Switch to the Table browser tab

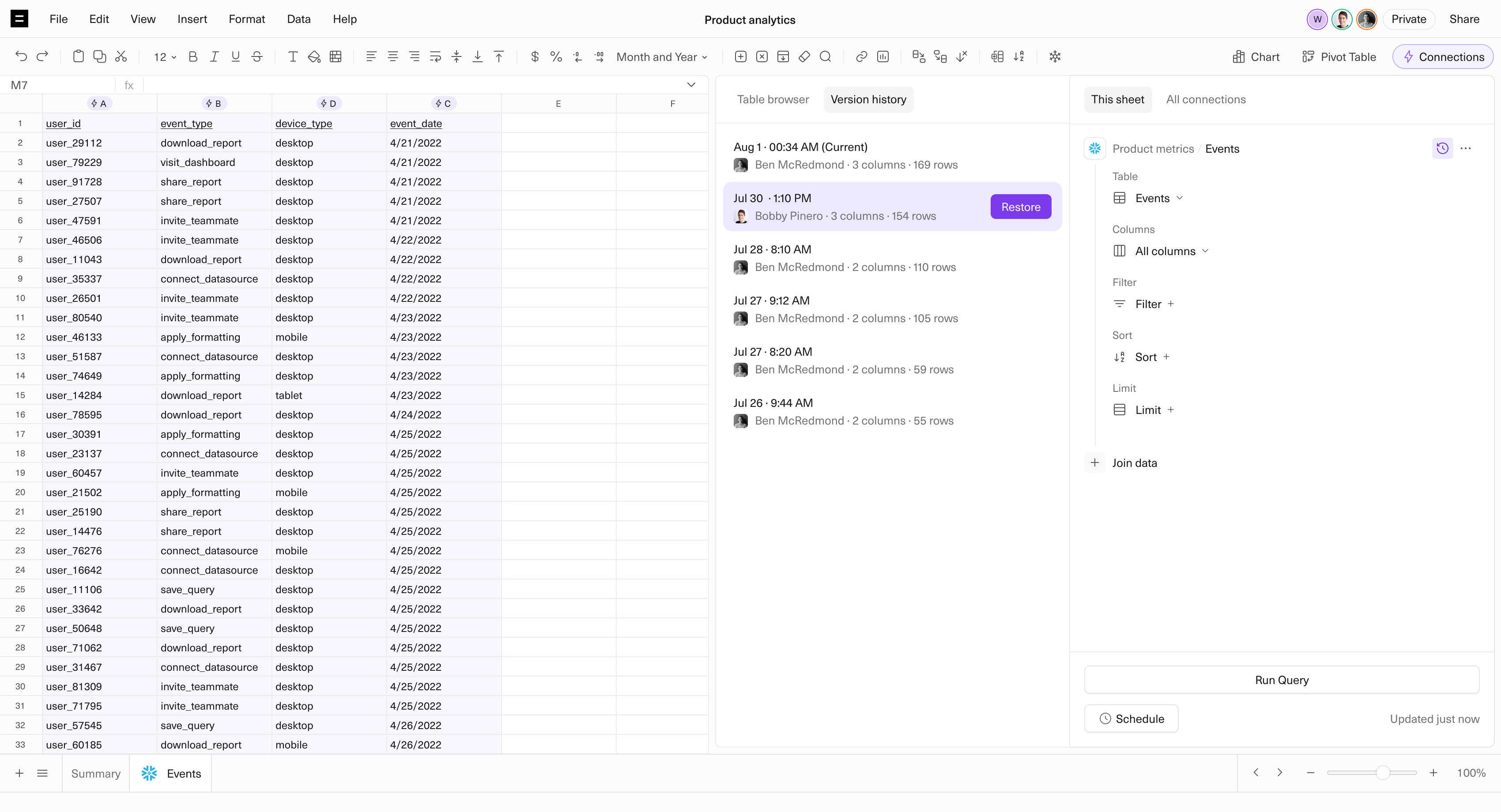click(x=773, y=100)
